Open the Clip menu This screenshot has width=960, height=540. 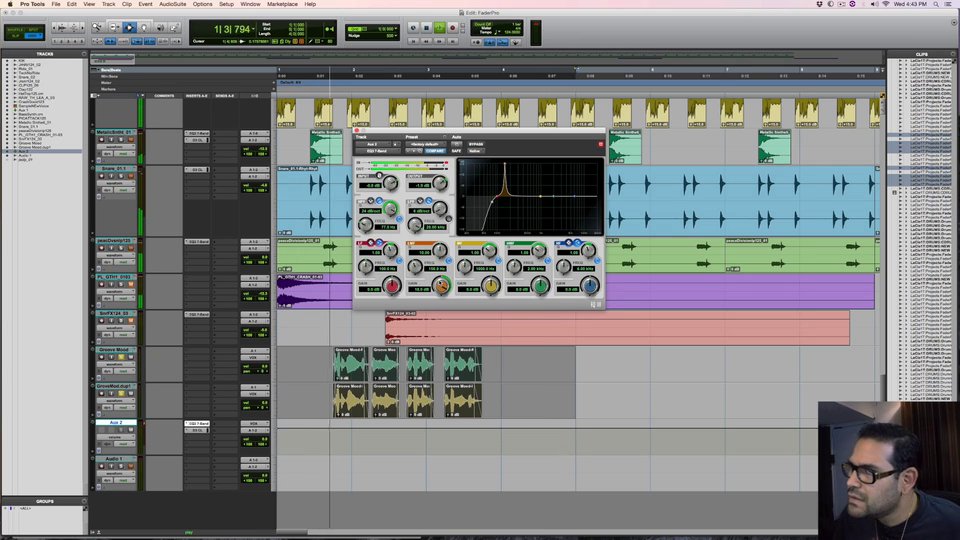point(127,4)
